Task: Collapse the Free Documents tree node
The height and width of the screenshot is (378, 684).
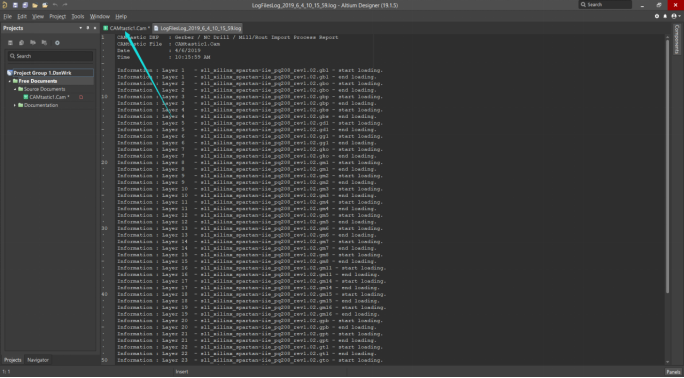Action: point(9,81)
